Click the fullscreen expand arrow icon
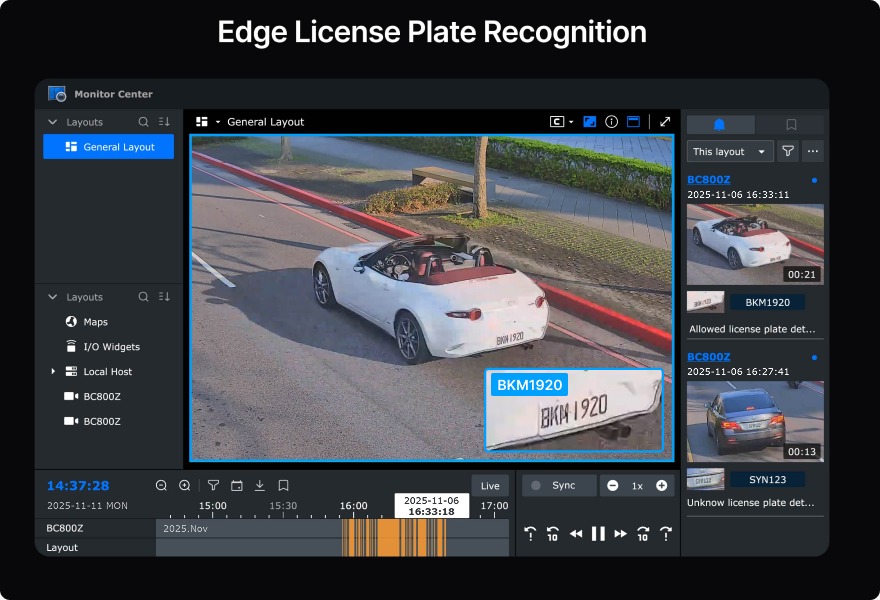The width and height of the screenshot is (880, 600). [x=665, y=122]
